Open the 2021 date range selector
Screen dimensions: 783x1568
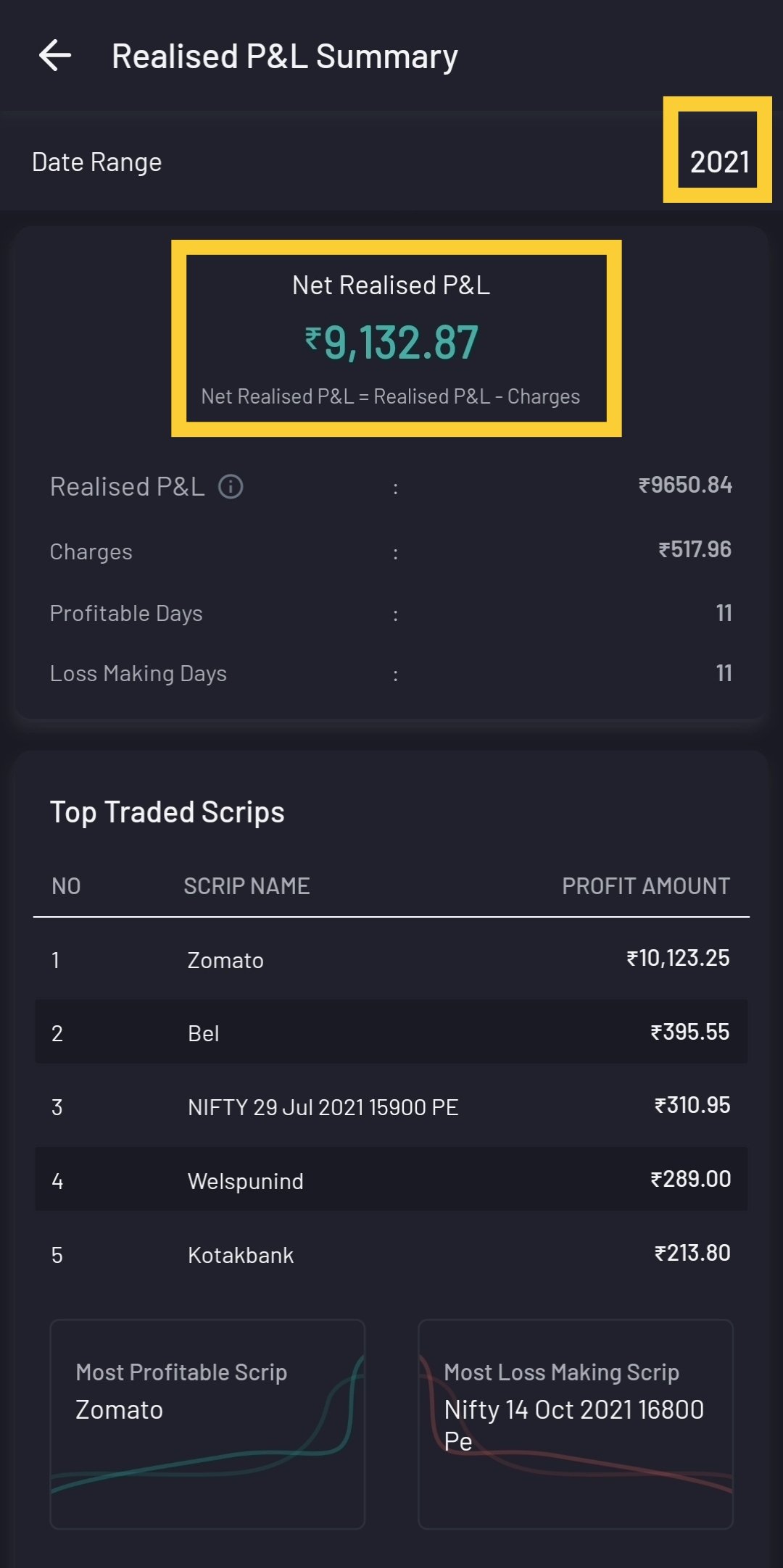(718, 162)
